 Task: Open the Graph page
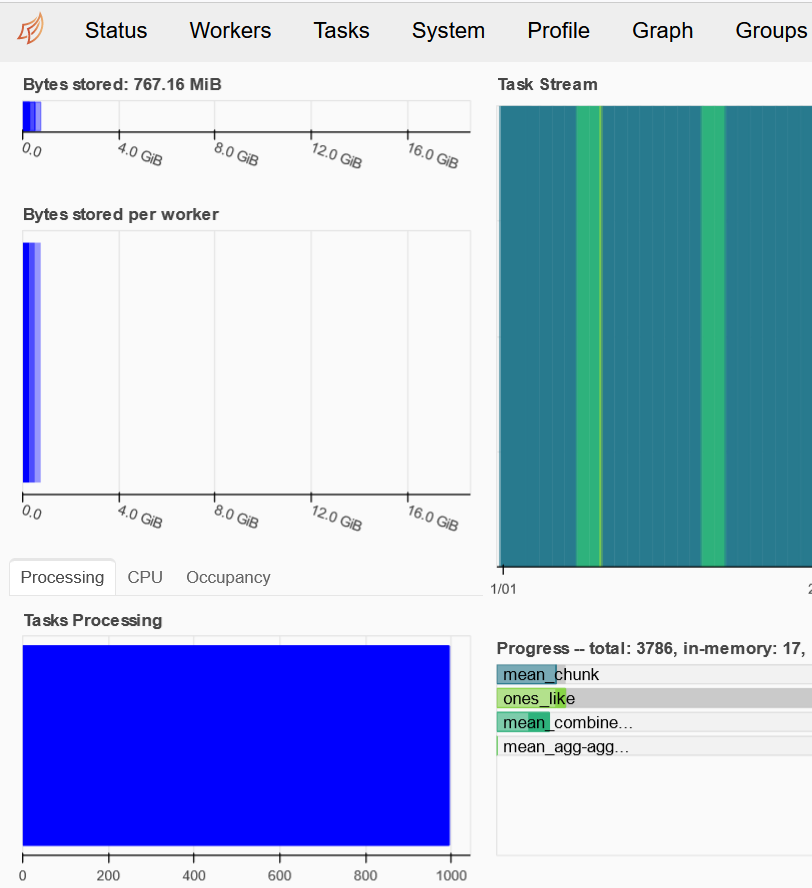tap(663, 31)
